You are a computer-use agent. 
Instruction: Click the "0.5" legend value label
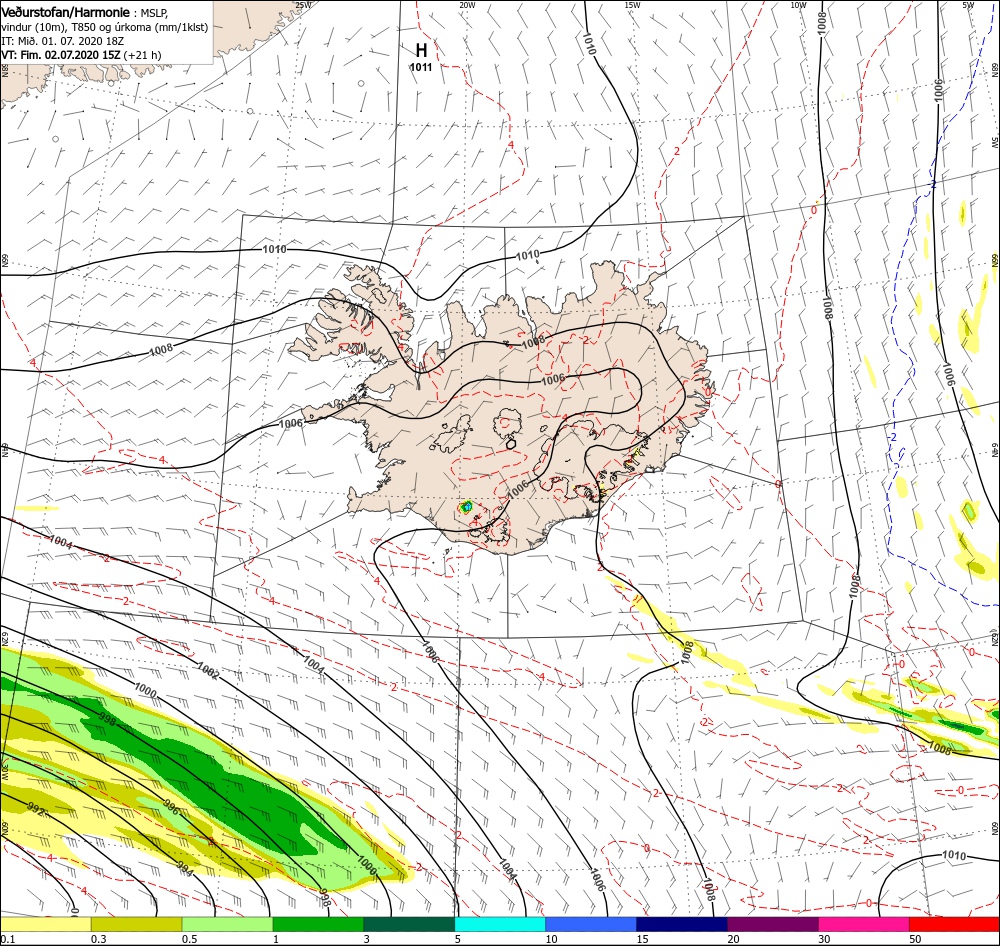click(189, 939)
